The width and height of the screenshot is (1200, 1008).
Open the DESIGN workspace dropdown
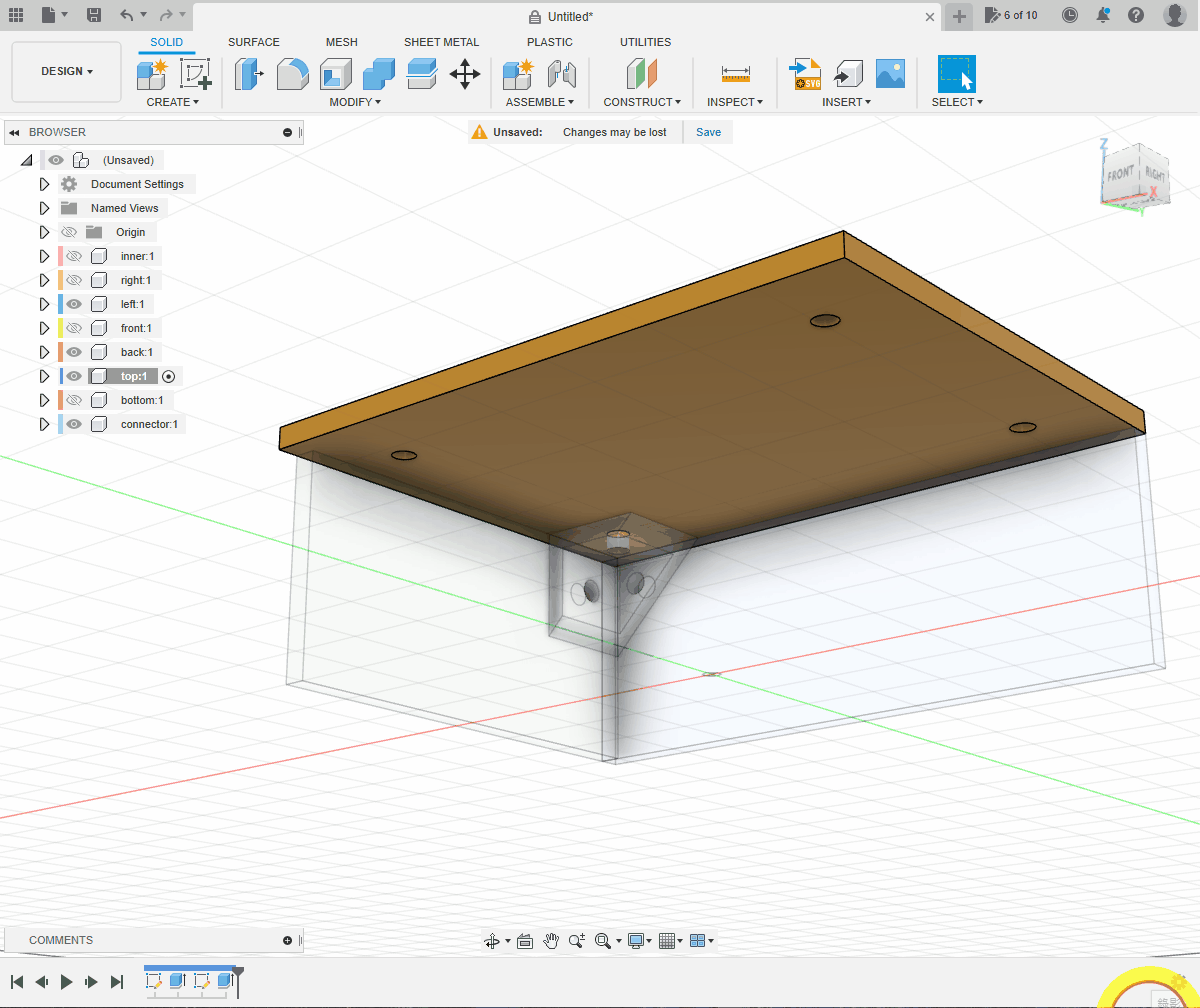click(x=66, y=72)
